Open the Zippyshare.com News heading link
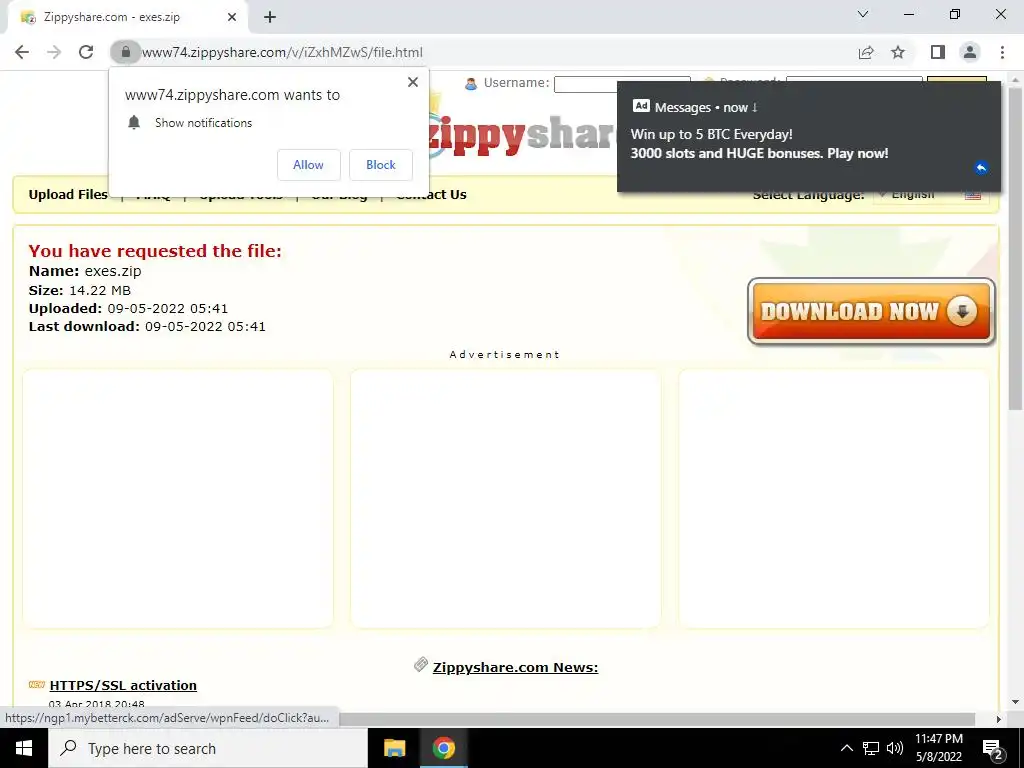1024x768 pixels. tap(515, 667)
